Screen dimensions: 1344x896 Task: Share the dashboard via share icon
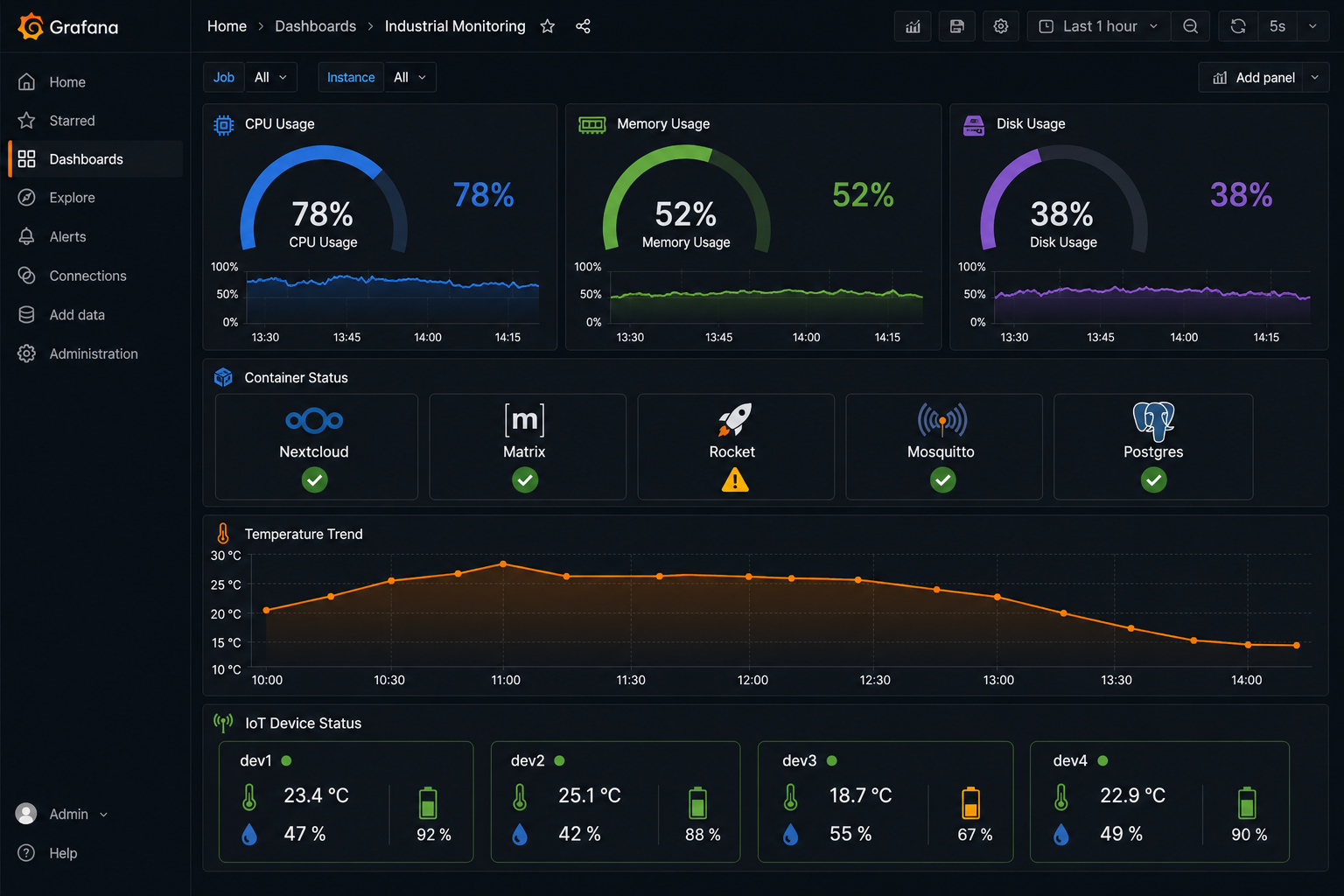(x=583, y=26)
